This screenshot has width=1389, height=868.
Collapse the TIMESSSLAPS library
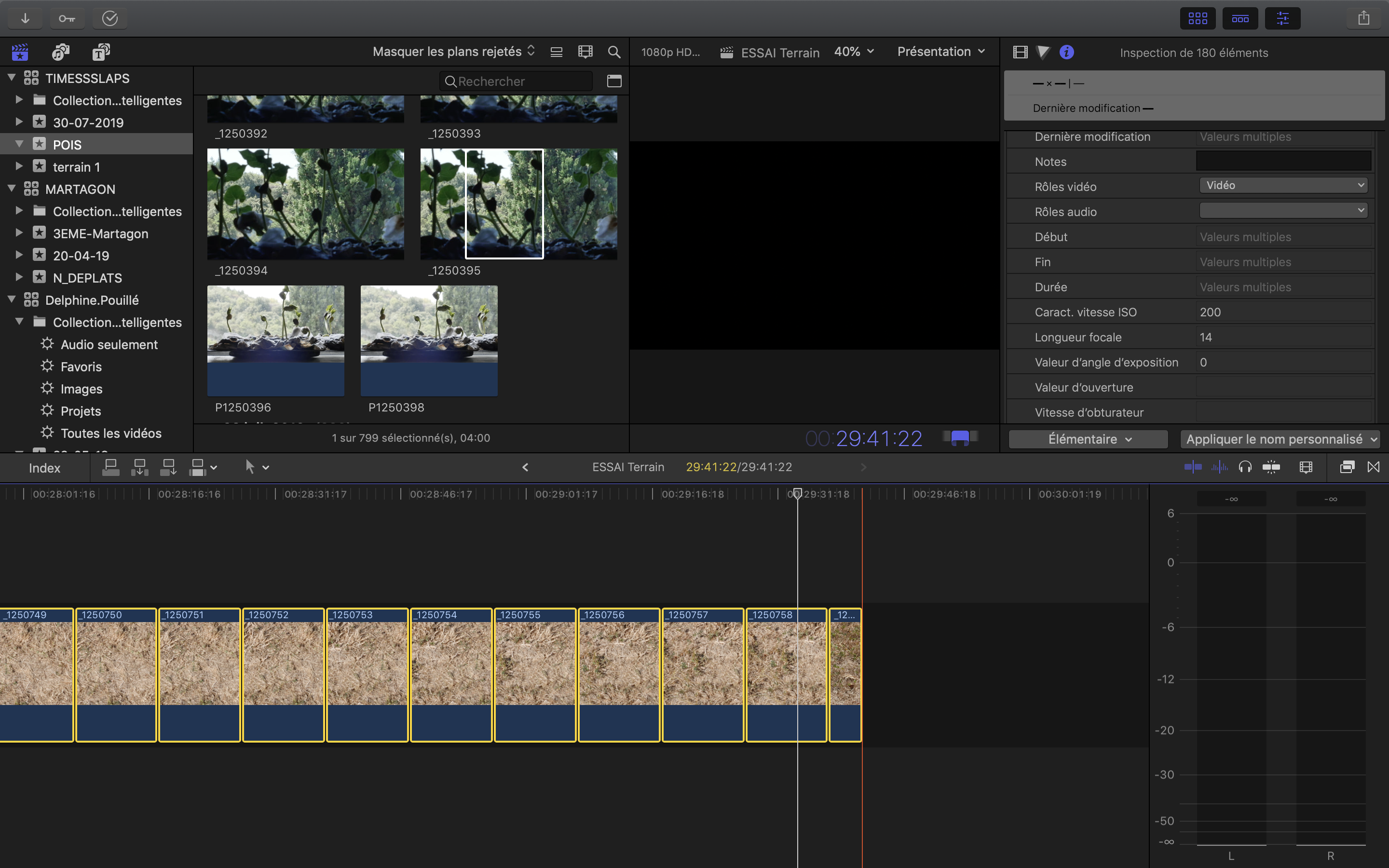pos(12,78)
